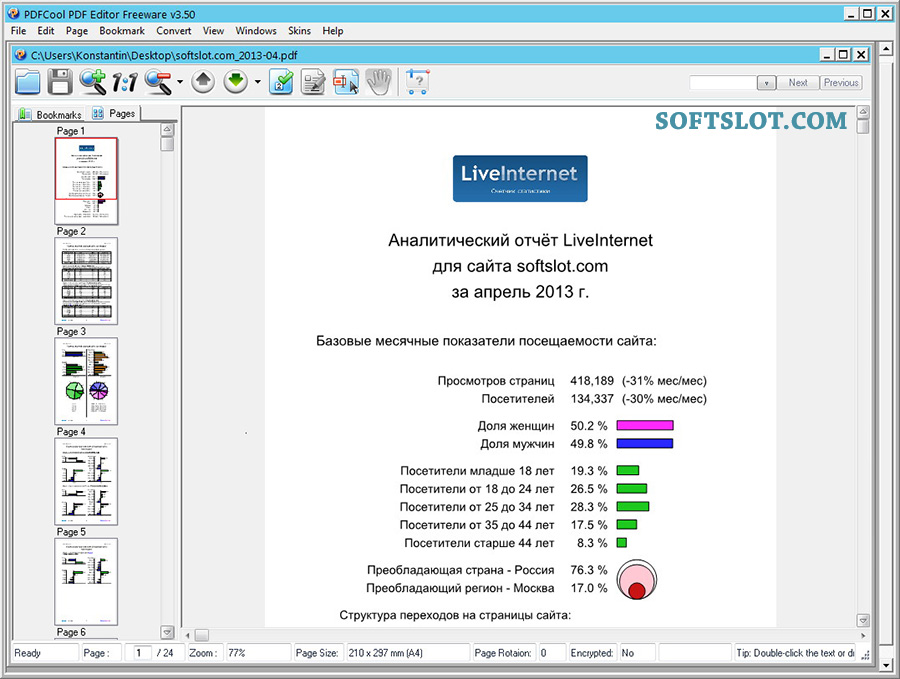Go to previous page with up arrow

pyautogui.click(x=203, y=82)
